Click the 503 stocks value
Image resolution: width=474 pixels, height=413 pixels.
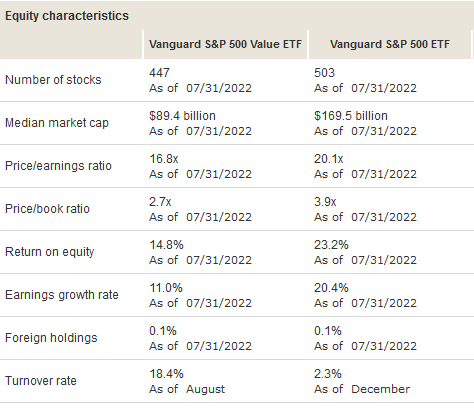324,73
